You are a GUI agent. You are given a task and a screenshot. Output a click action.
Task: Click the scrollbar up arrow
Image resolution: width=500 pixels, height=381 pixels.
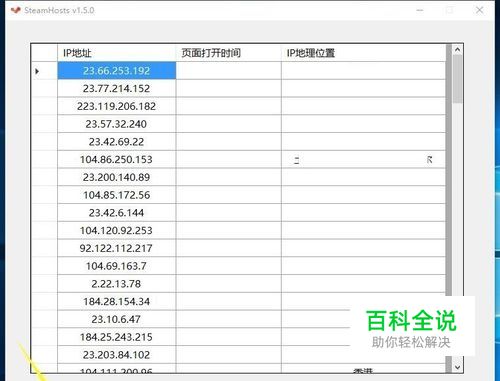point(457,50)
